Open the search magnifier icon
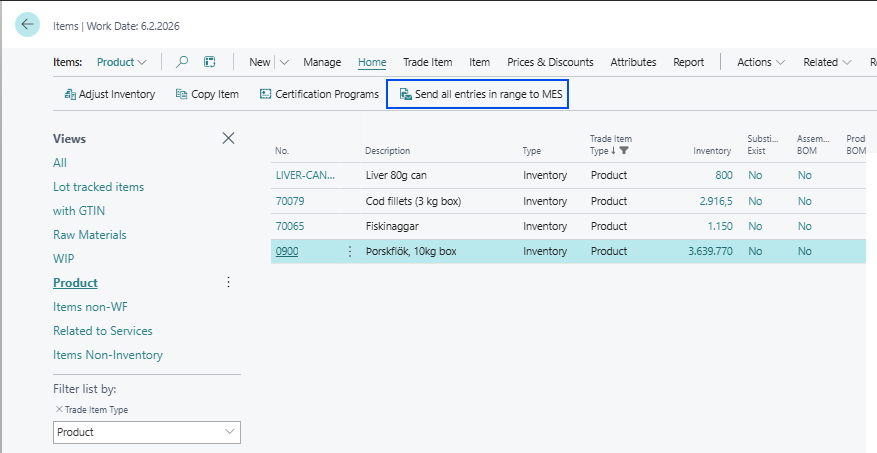Image resolution: width=877 pixels, height=453 pixels. click(x=182, y=62)
